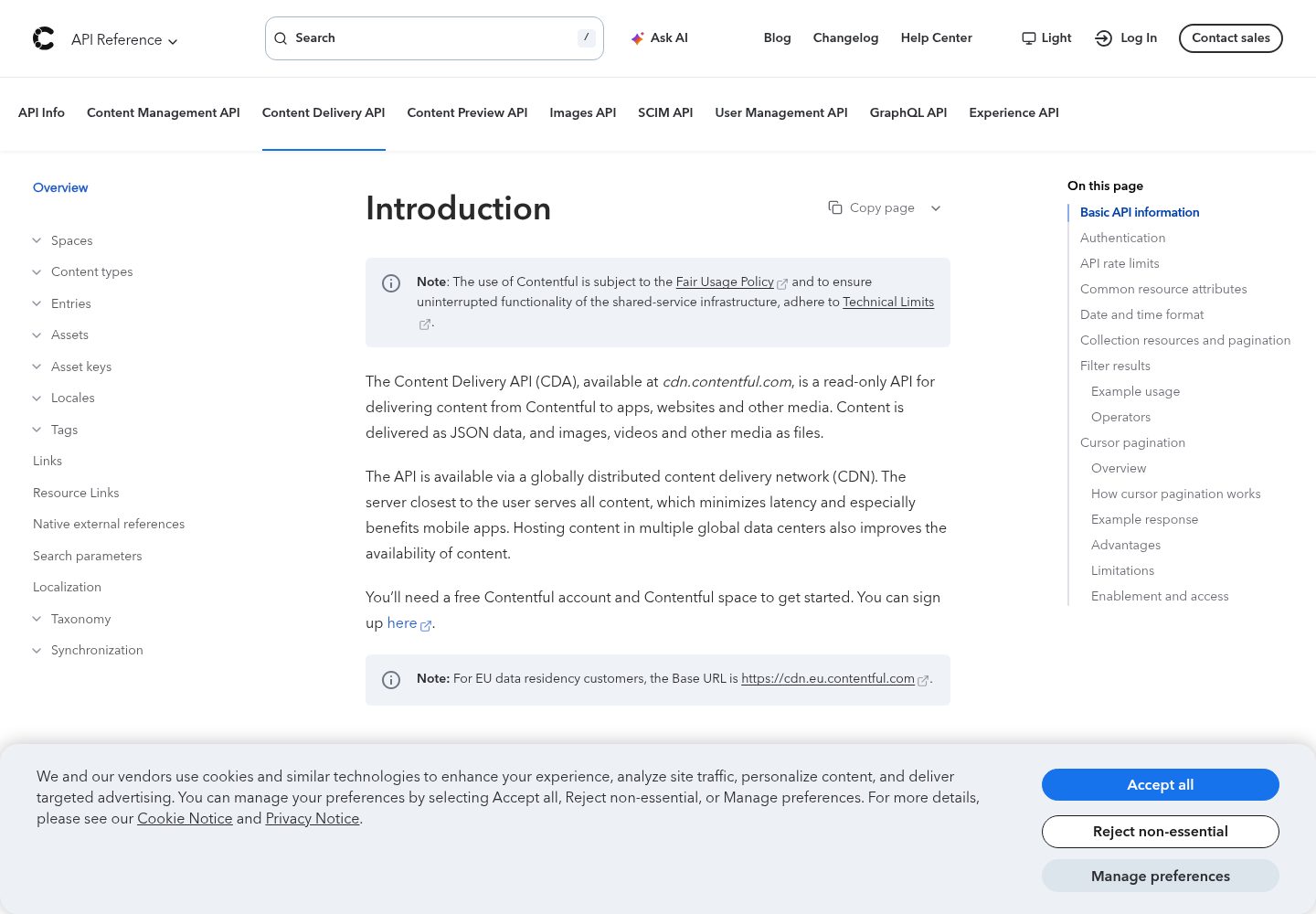Toggle the Light theme switcher
Viewport: 1316px width, 914px height.
[1046, 38]
